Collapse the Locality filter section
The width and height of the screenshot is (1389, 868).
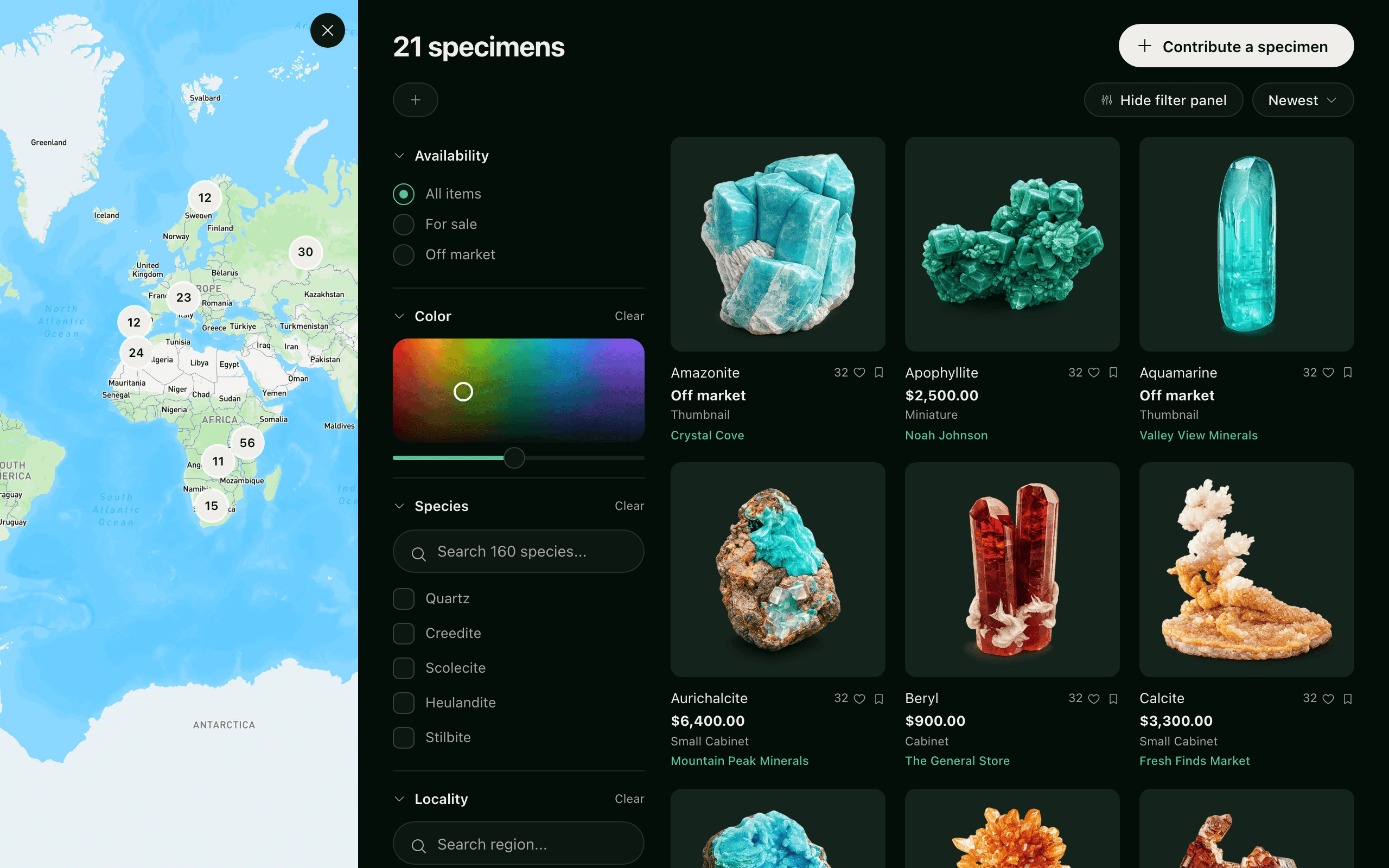[x=399, y=799]
